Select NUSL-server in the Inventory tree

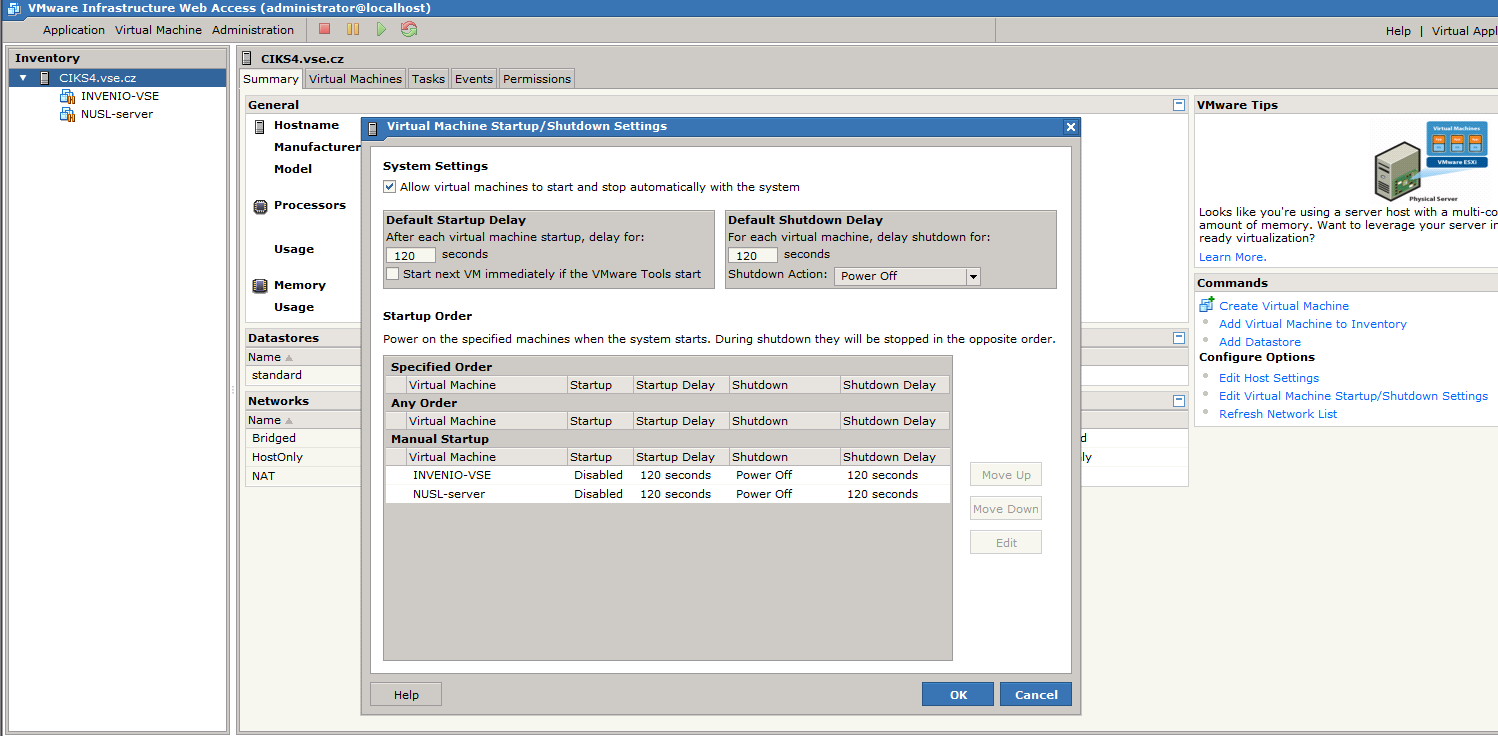[117, 114]
